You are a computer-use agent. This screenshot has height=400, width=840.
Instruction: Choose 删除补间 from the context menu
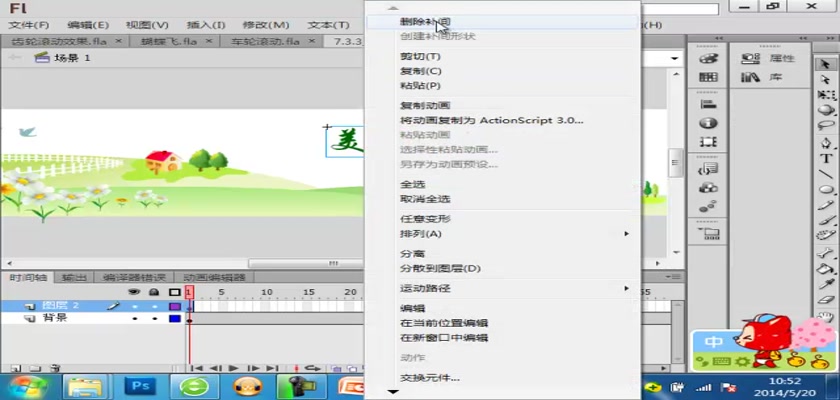[x=424, y=21]
